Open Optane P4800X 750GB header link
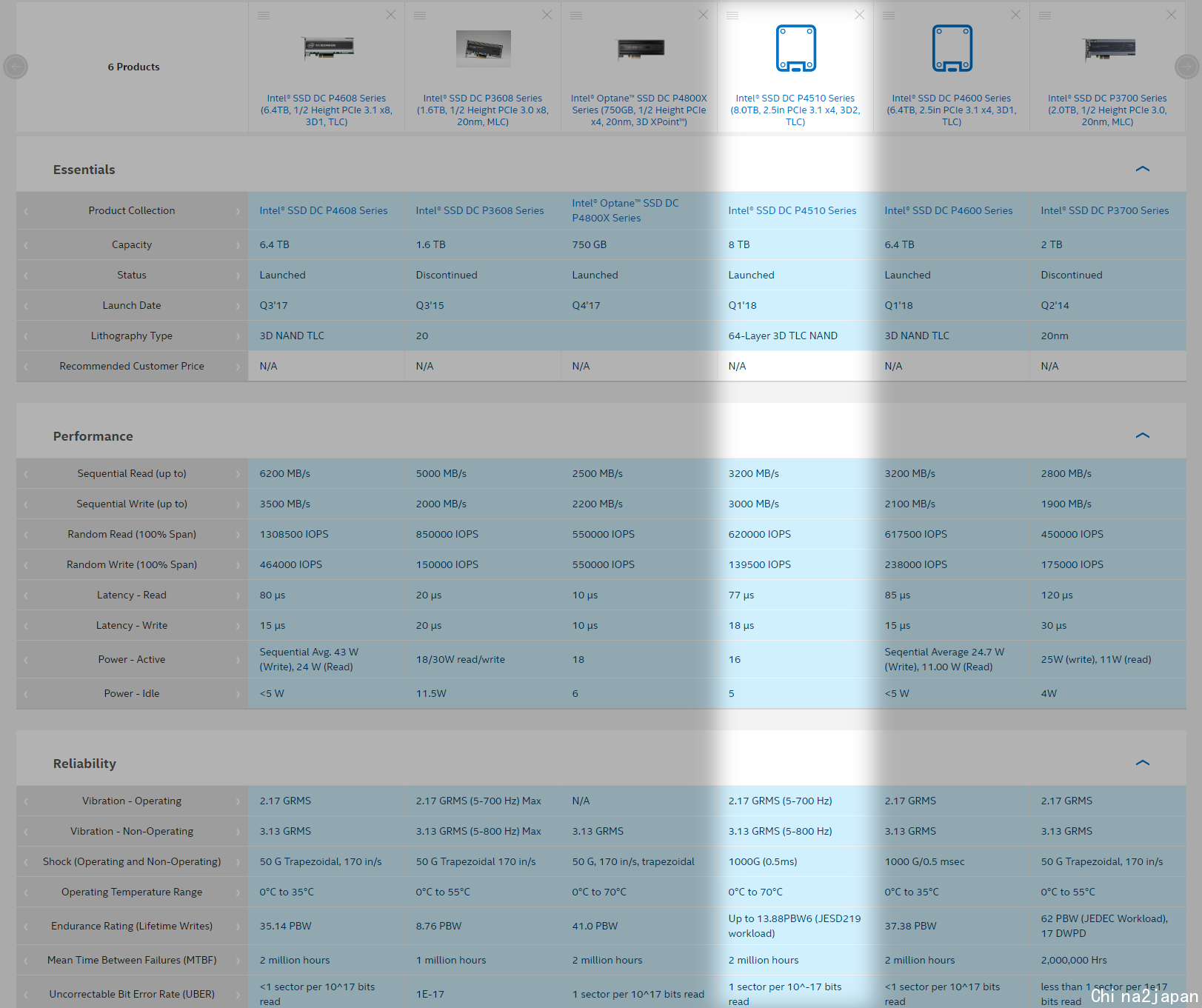The image size is (1202, 1008). click(639, 110)
